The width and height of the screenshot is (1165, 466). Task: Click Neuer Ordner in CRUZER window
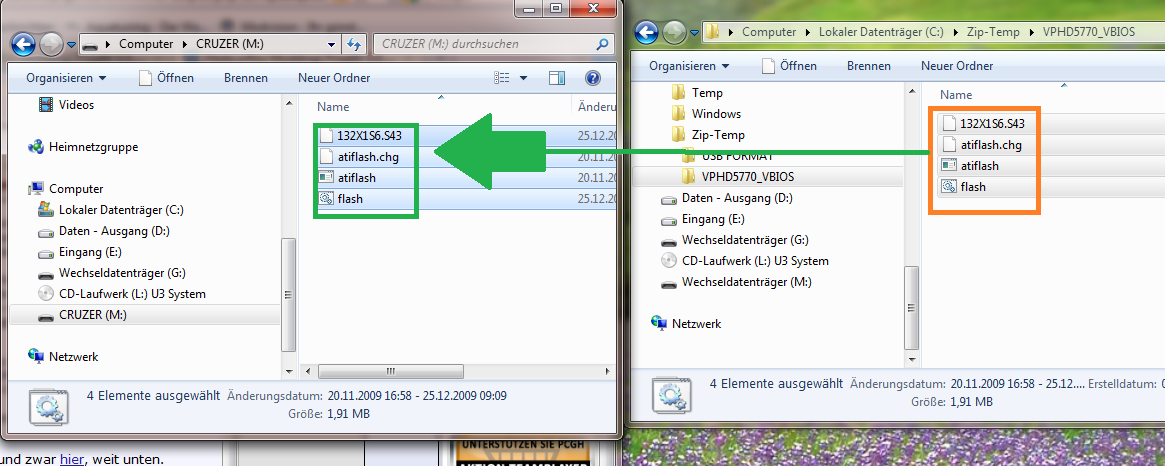pos(334,78)
